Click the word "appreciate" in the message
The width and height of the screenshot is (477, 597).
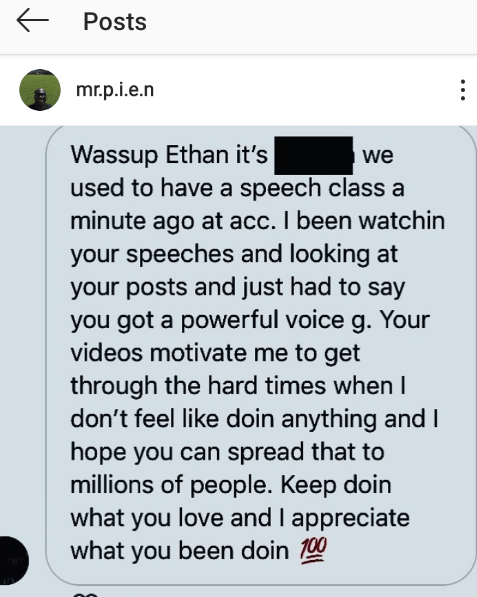[351, 519]
